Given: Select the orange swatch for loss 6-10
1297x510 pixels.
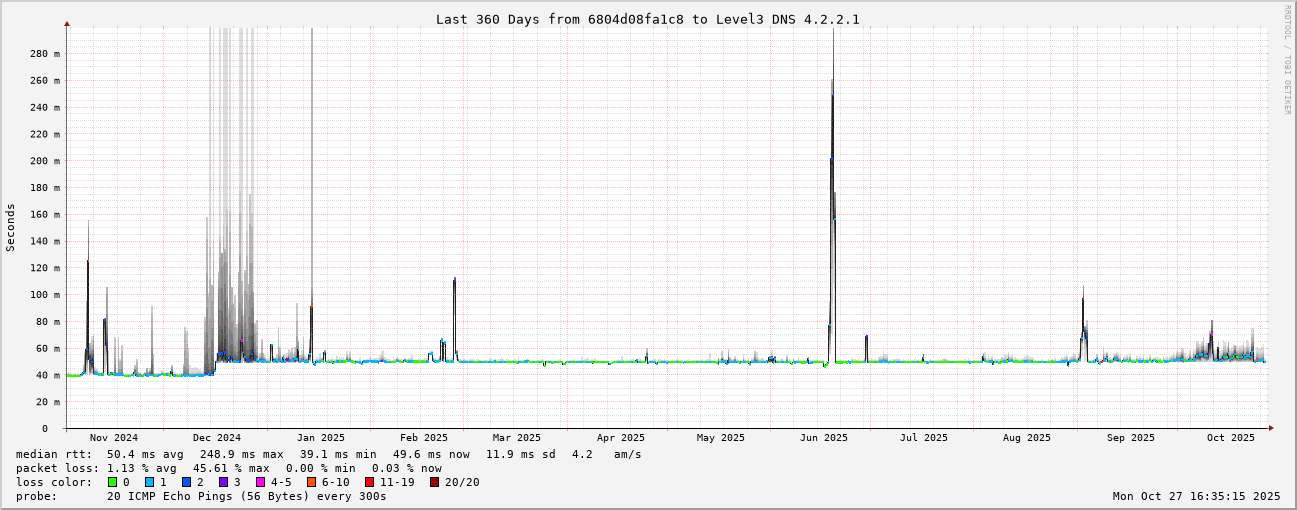Looking at the screenshot, I should pos(311,482).
